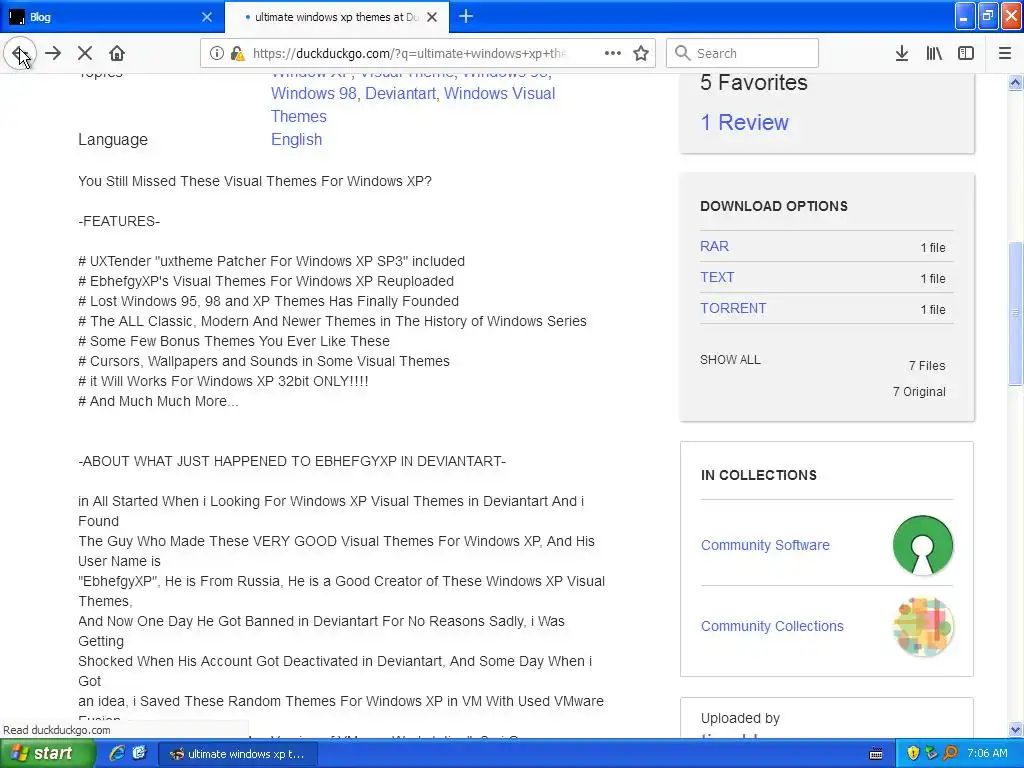Click the 7 Original count text

pos(919,392)
